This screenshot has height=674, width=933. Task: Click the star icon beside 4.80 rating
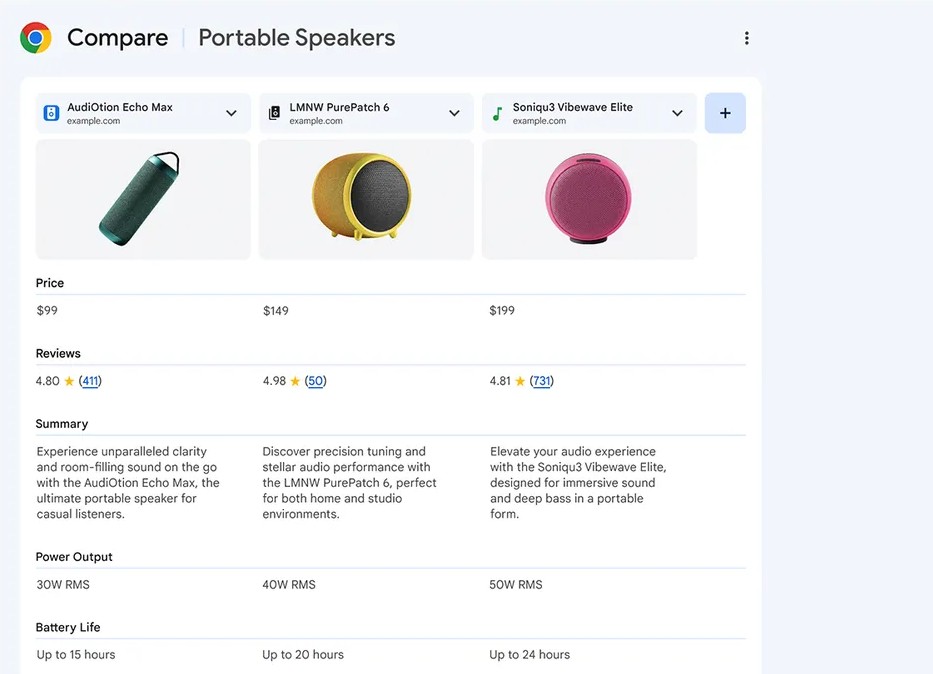pyautogui.click(x=69, y=381)
